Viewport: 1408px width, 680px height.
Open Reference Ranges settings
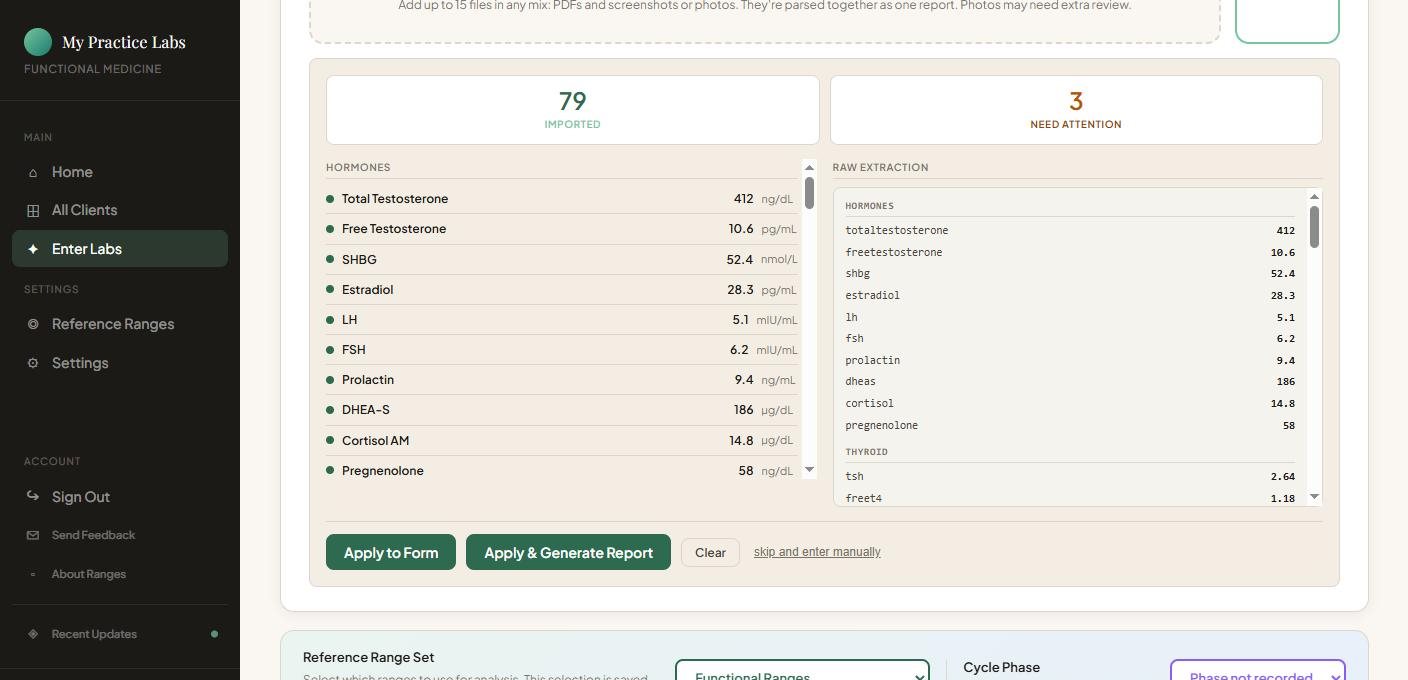(120, 324)
